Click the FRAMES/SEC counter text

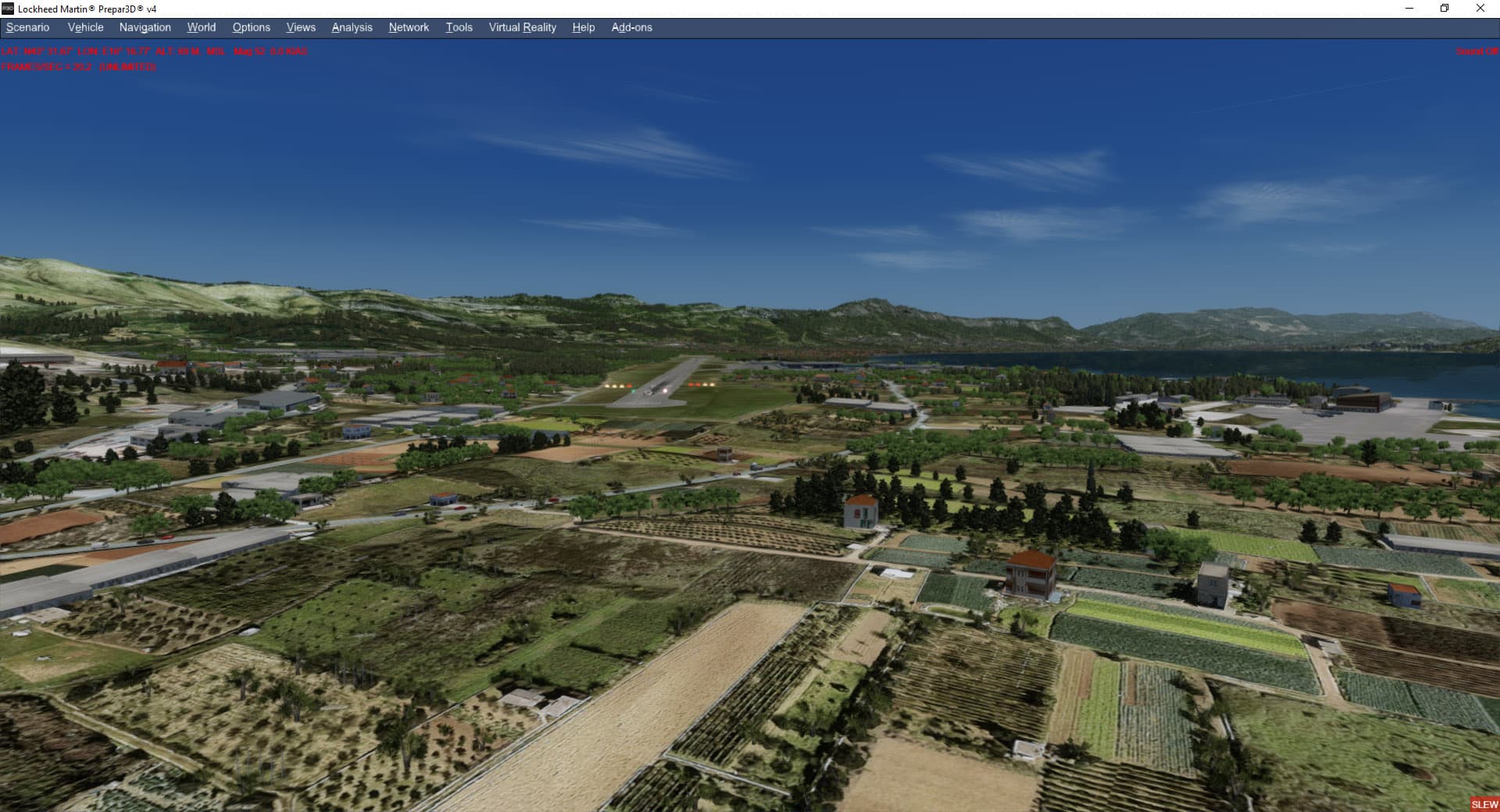pyautogui.click(x=78, y=67)
